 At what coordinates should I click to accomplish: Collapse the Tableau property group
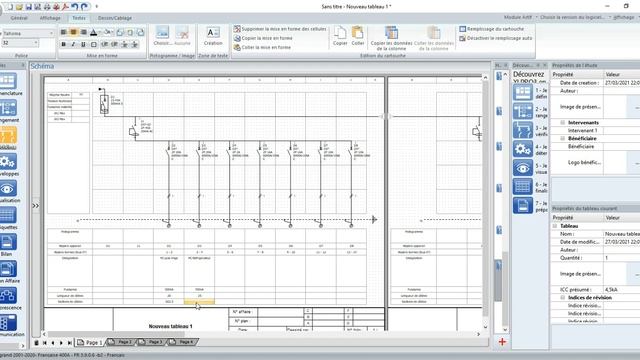pyautogui.click(x=555, y=226)
